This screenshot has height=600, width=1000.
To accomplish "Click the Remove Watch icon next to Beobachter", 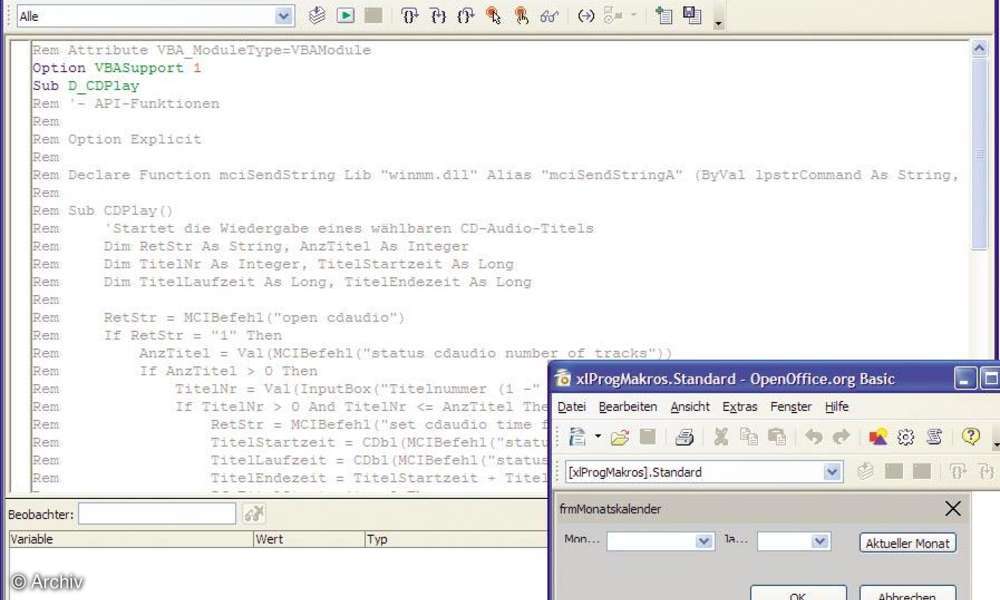I will 254,514.
